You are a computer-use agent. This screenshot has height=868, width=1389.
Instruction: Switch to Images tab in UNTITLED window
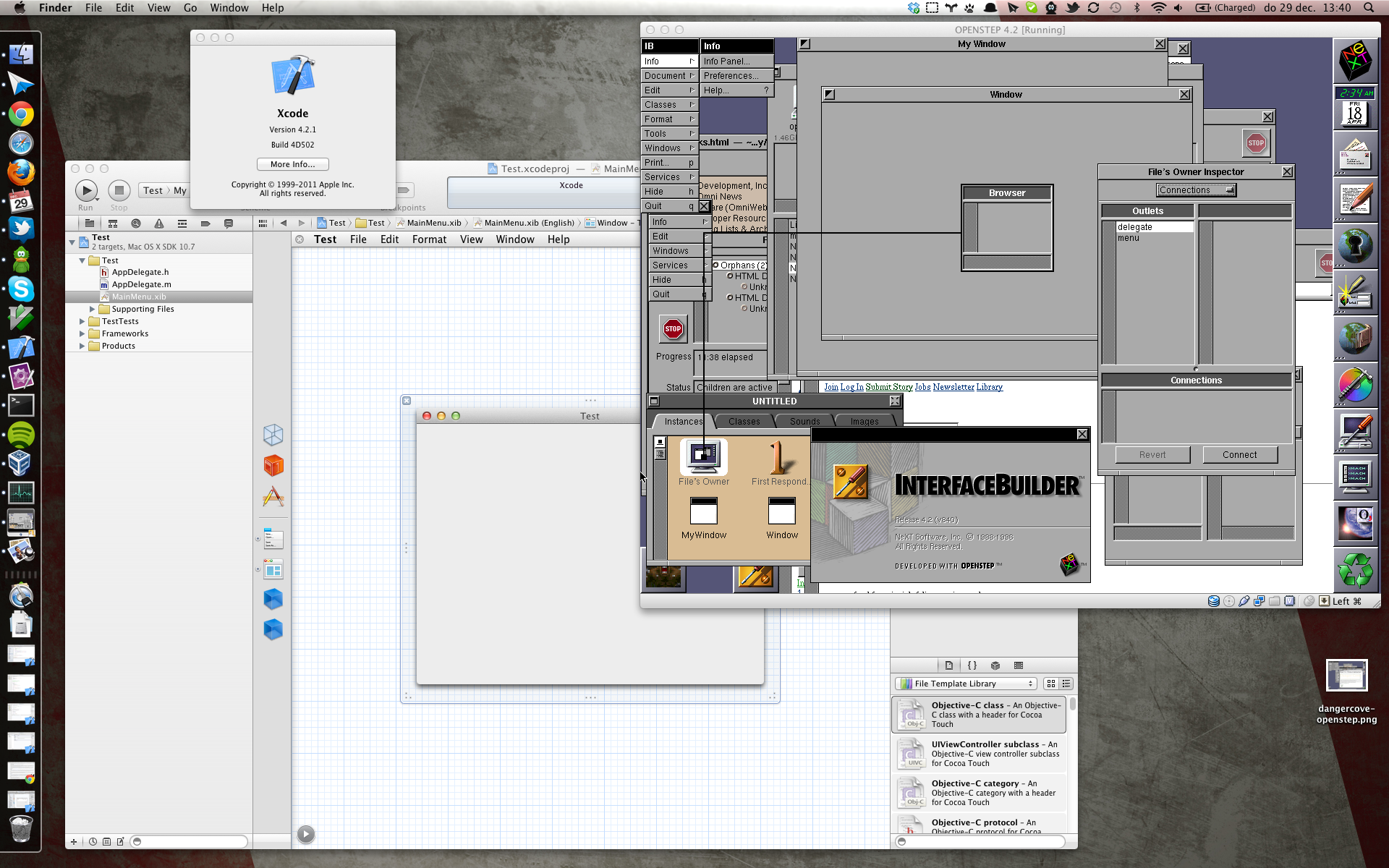click(x=865, y=421)
